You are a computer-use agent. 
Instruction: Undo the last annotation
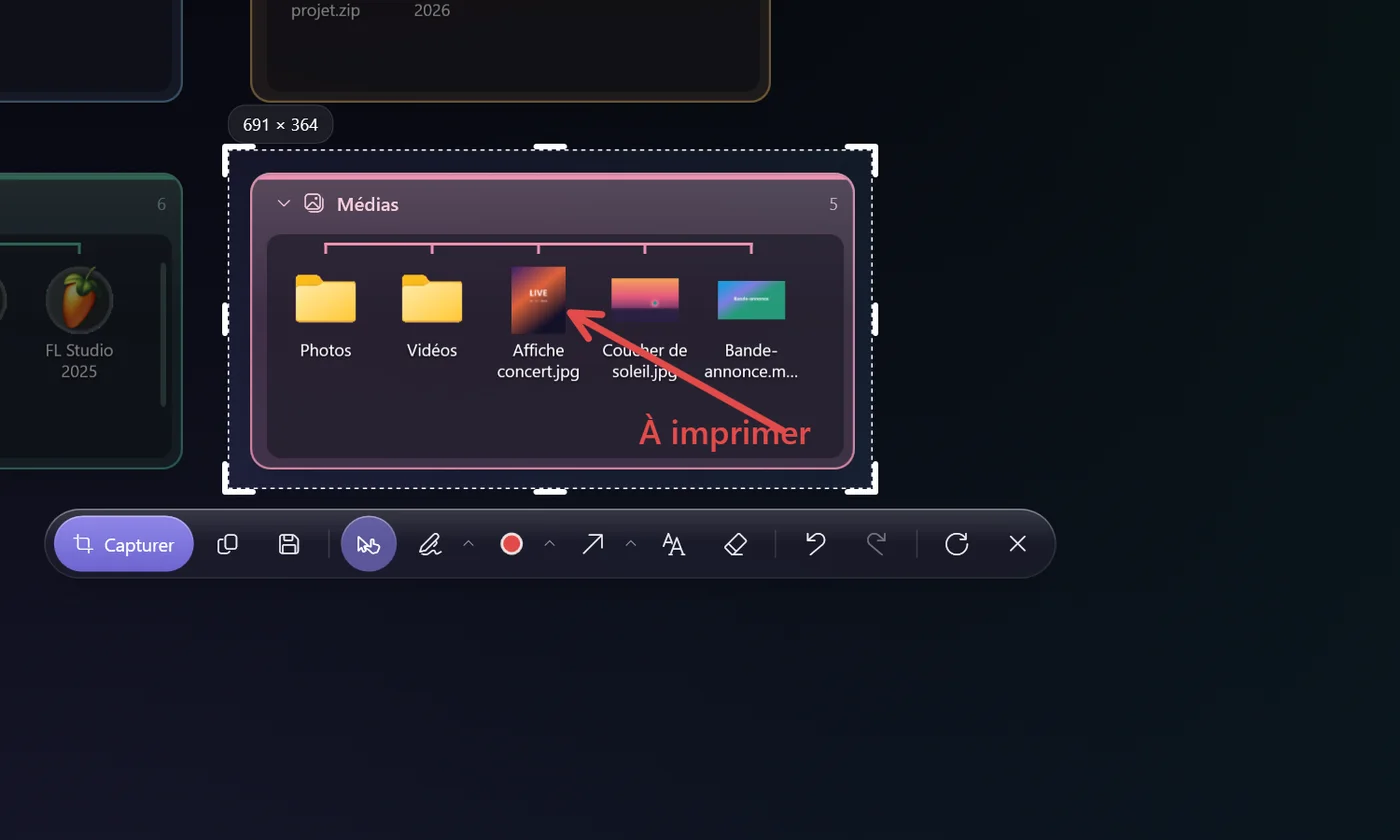click(816, 544)
